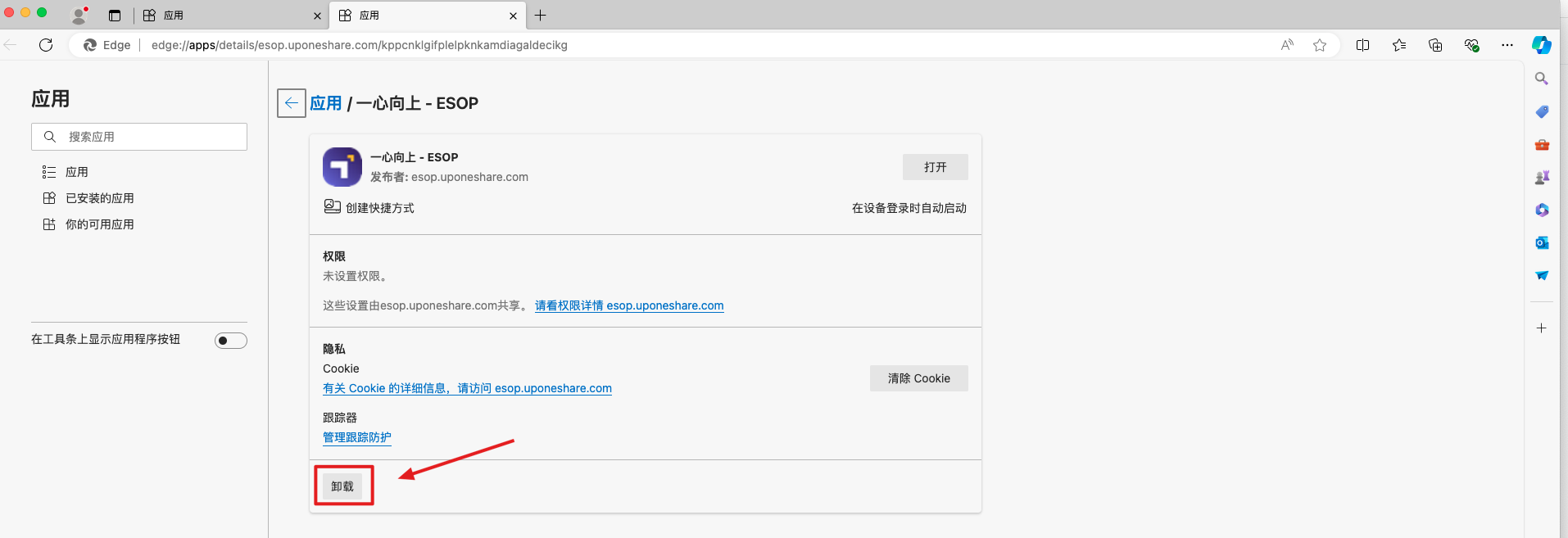
Task: Open 请看权限详情 esop.uponeshare.com link
Action: point(629,305)
